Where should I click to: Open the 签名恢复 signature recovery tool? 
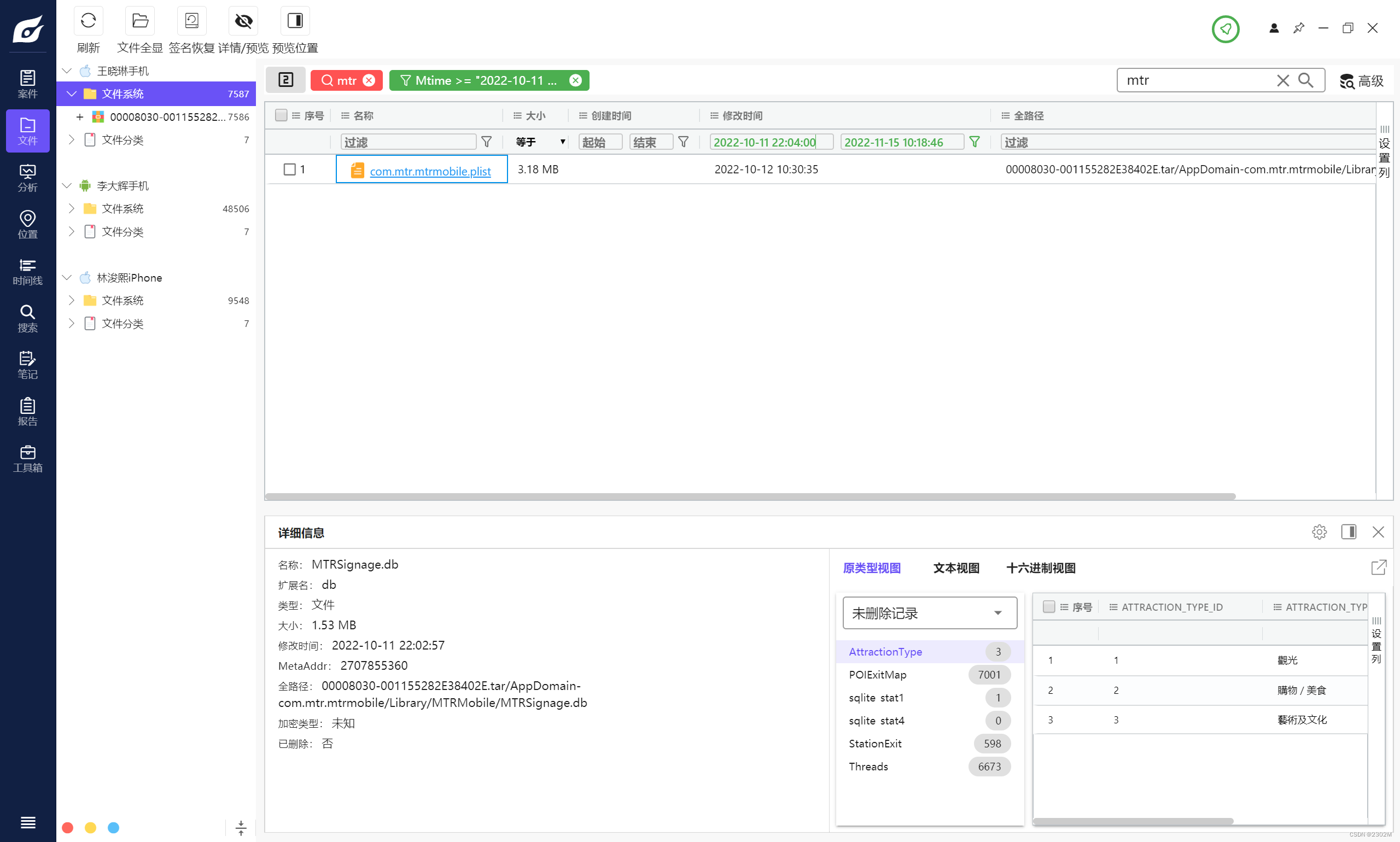pyautogui.click(x=191, y=21)
